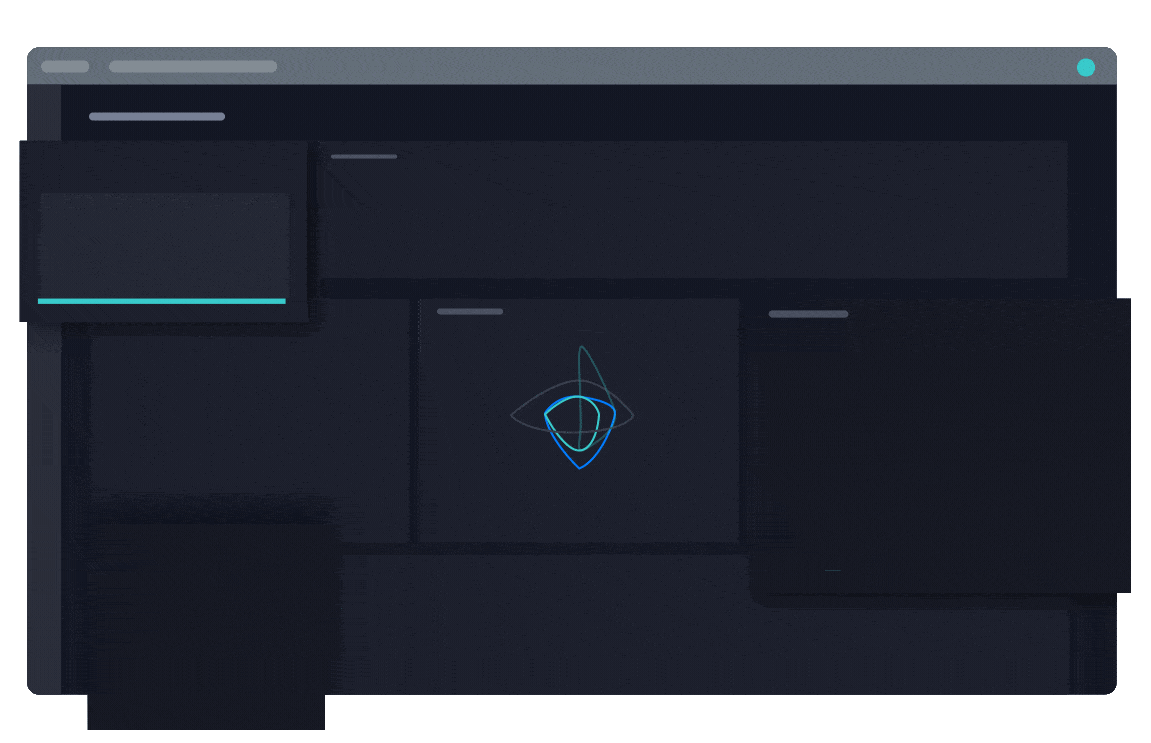
Task: Click the eye-and-shield logo in the center panel
Action: click(573, 407)
